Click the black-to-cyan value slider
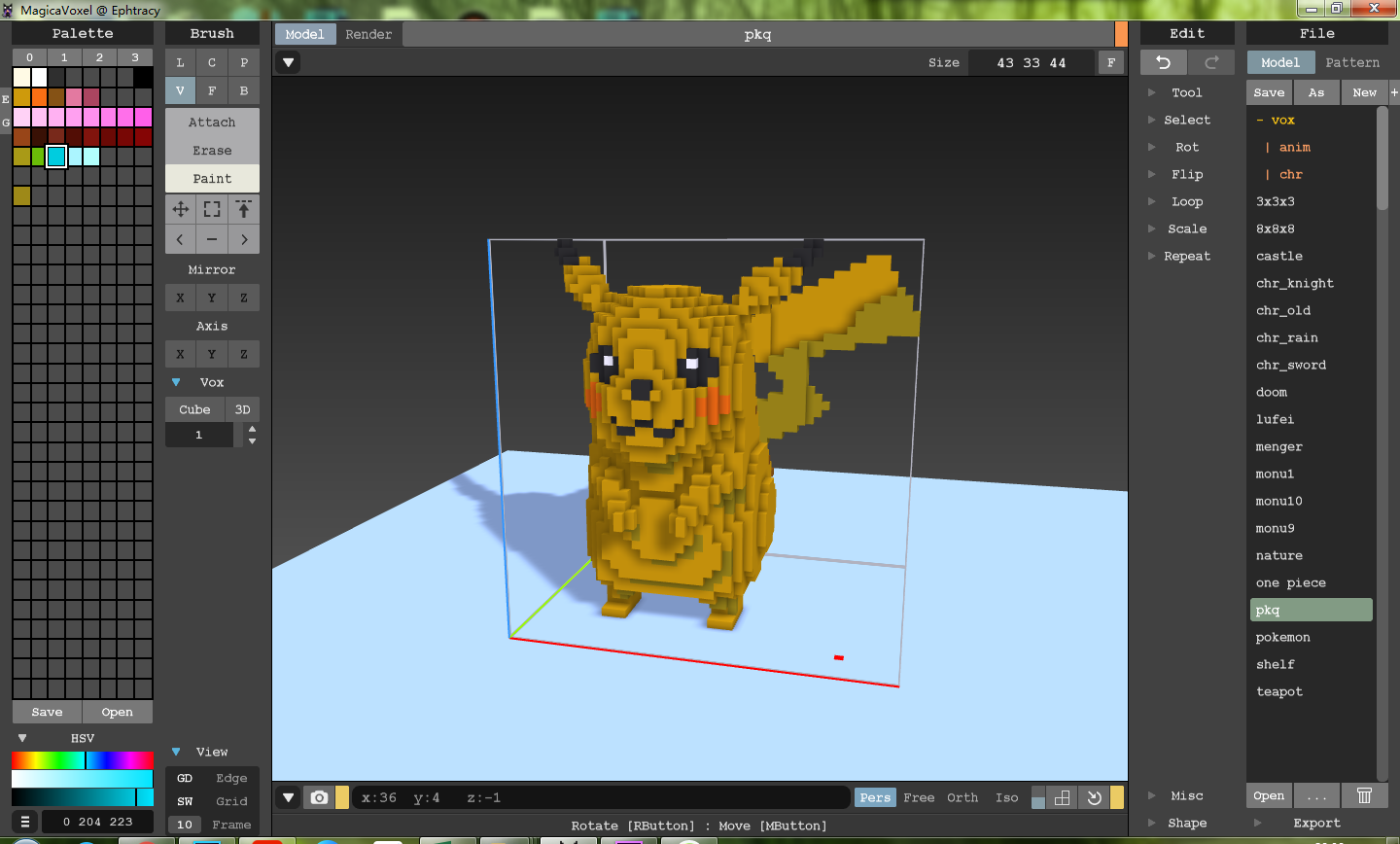 pyautogui.click(x=83, y=797)
